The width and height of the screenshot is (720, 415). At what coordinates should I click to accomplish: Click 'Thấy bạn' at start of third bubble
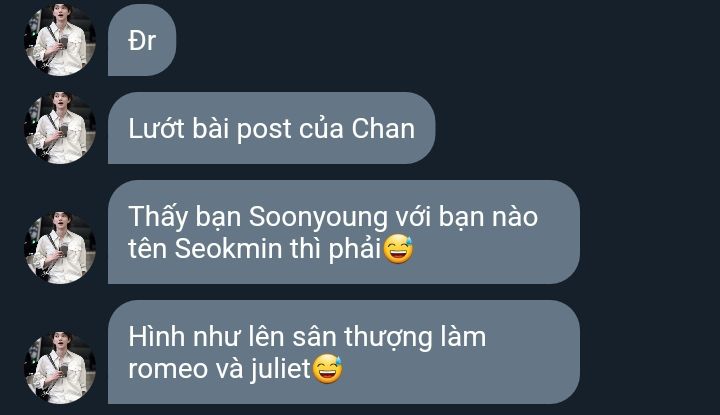[185, 217]
